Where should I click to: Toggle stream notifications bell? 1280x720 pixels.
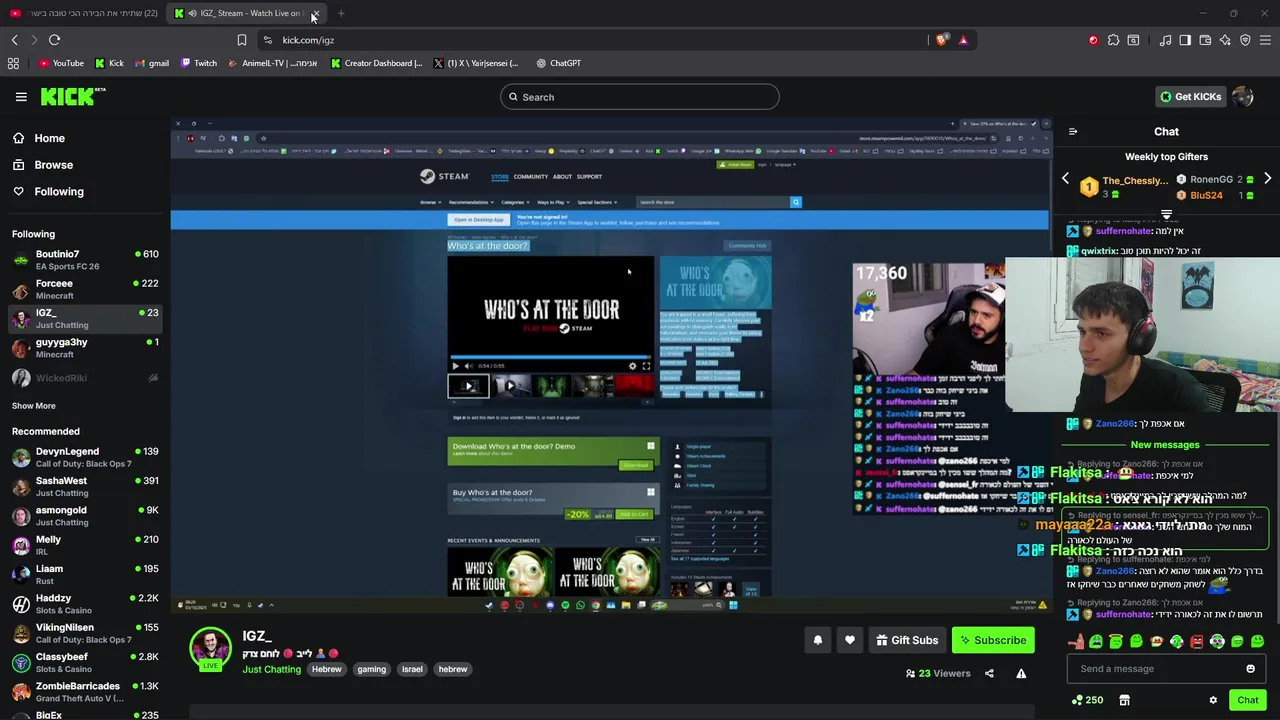pos(818,640)
